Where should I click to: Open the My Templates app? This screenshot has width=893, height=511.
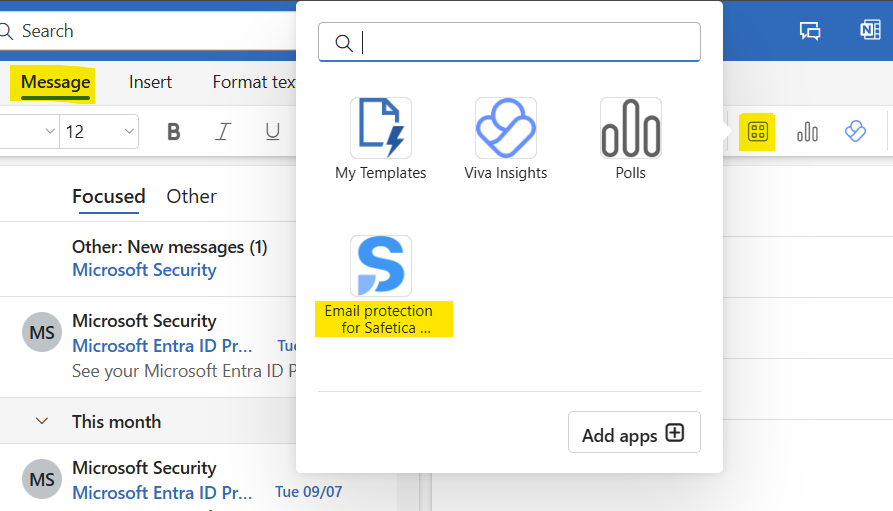coord(380,128)
